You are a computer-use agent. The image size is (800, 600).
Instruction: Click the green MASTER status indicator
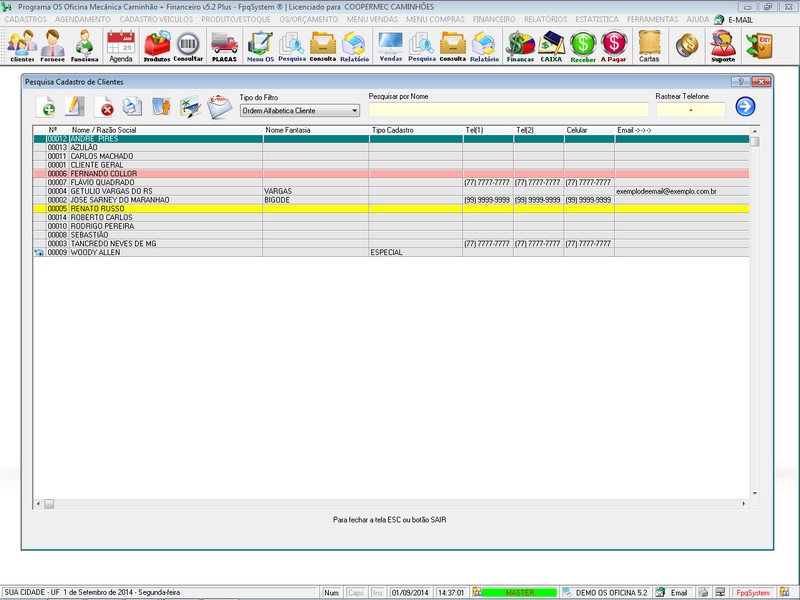(519, 593)
